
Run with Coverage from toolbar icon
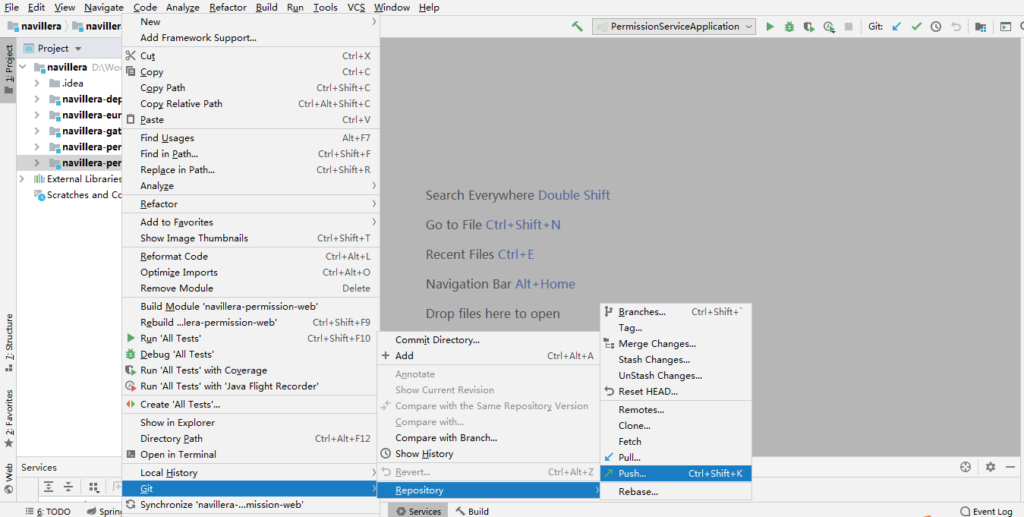(x=809, y=27)
